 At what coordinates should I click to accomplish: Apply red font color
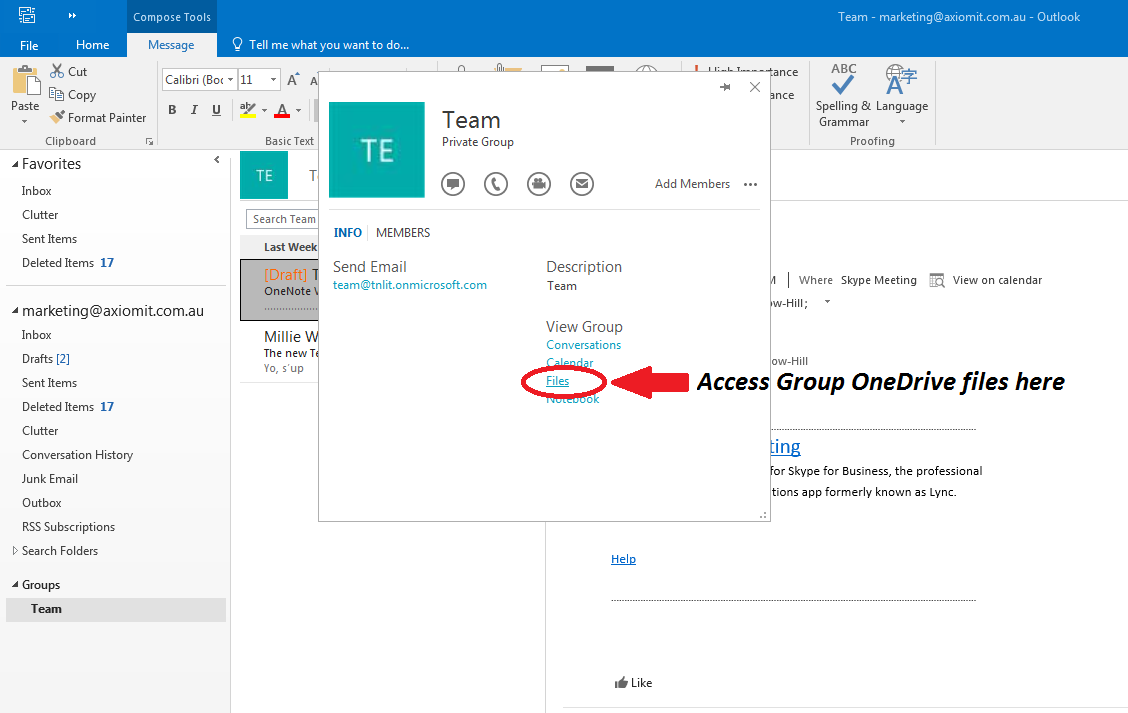[x=282, y=109]
